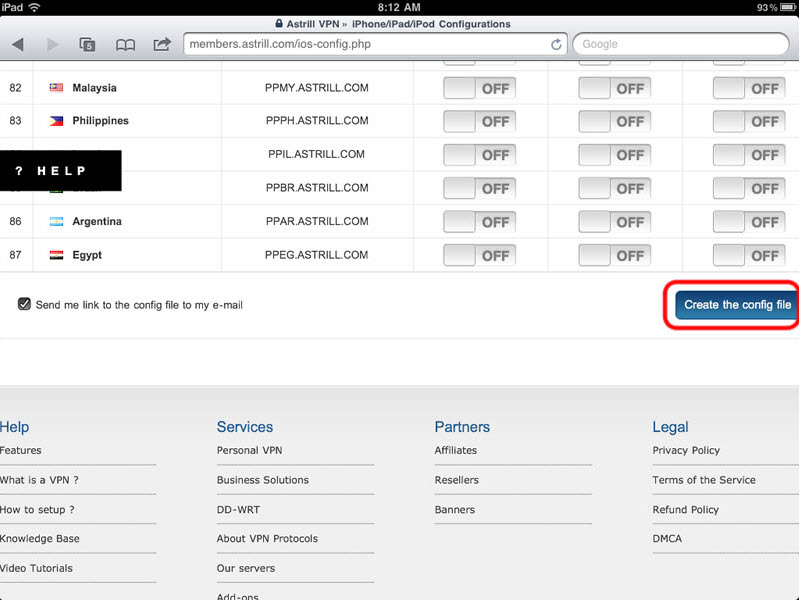This screenshot has width=804, height=606.
Task: Click the Legal footer heading
Action: [670, 427]
